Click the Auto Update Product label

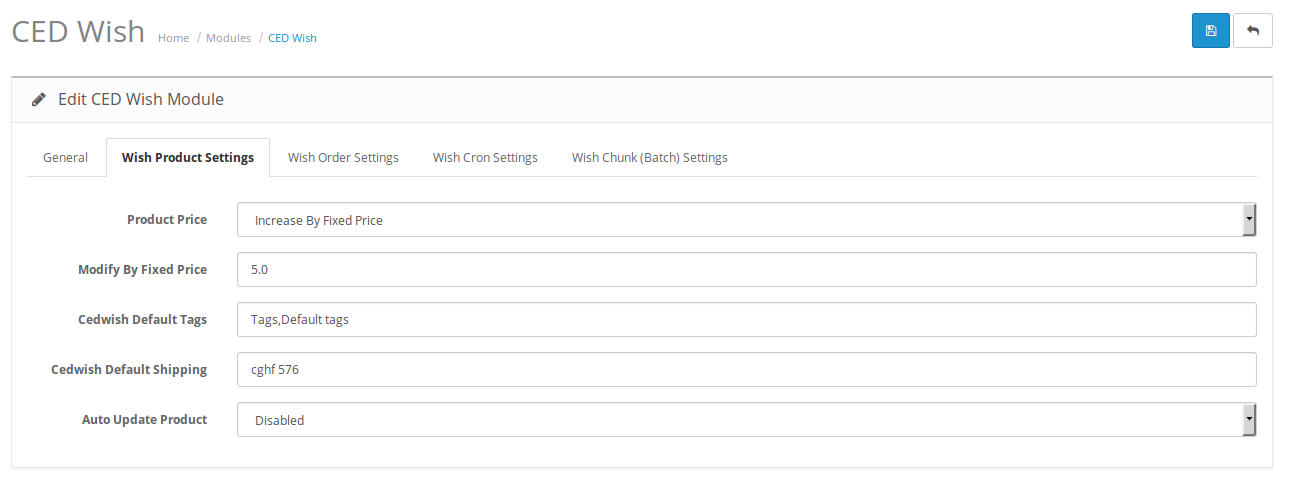pos(144,420)
